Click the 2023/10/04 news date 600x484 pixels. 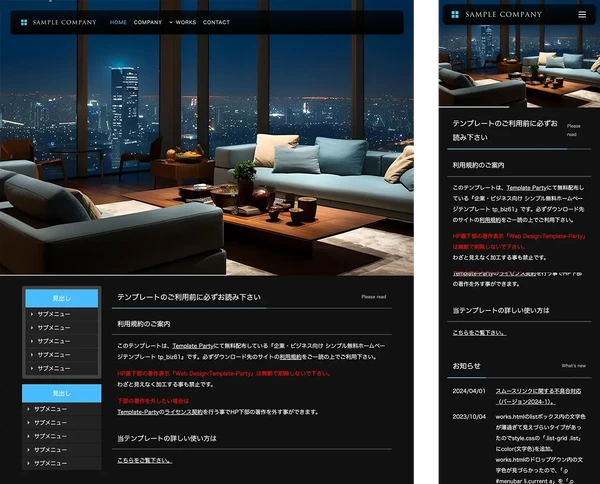point(469,417)
